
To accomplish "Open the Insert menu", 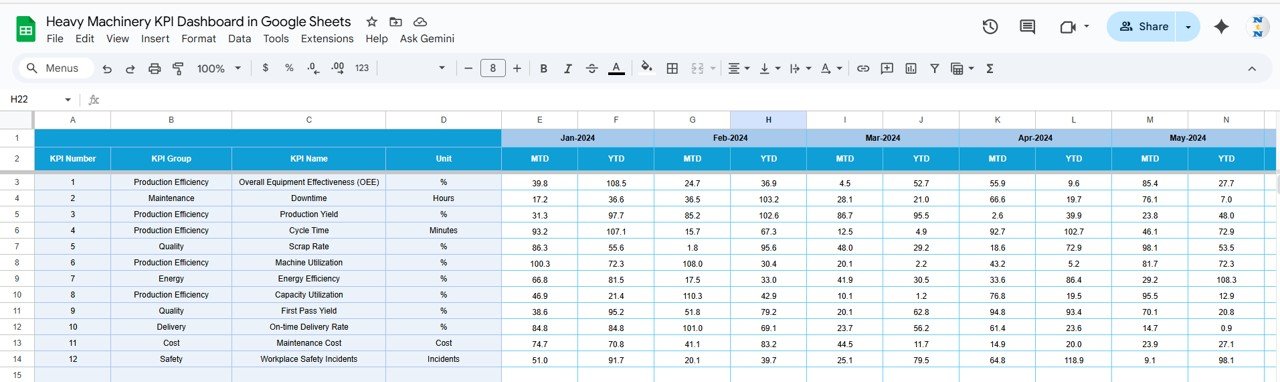I will (x=155, y=38).
